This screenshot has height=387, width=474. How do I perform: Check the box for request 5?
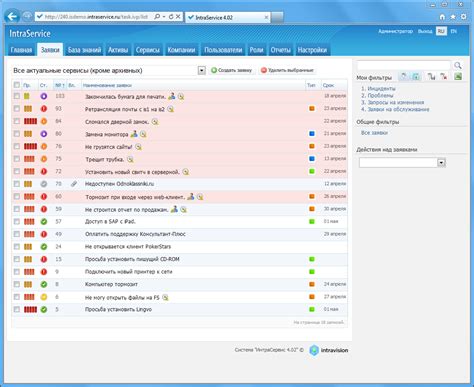[x=17, y=309]
